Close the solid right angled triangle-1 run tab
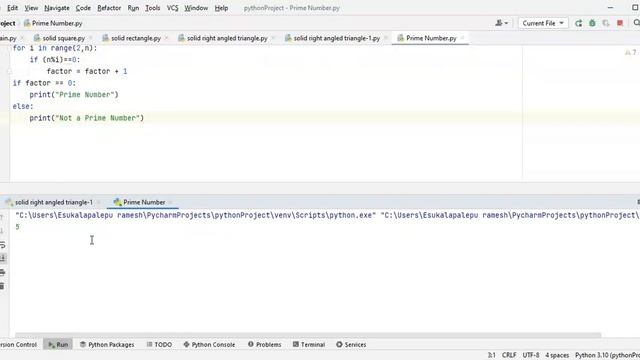The image size is (640, 360). tap(98, 202)
